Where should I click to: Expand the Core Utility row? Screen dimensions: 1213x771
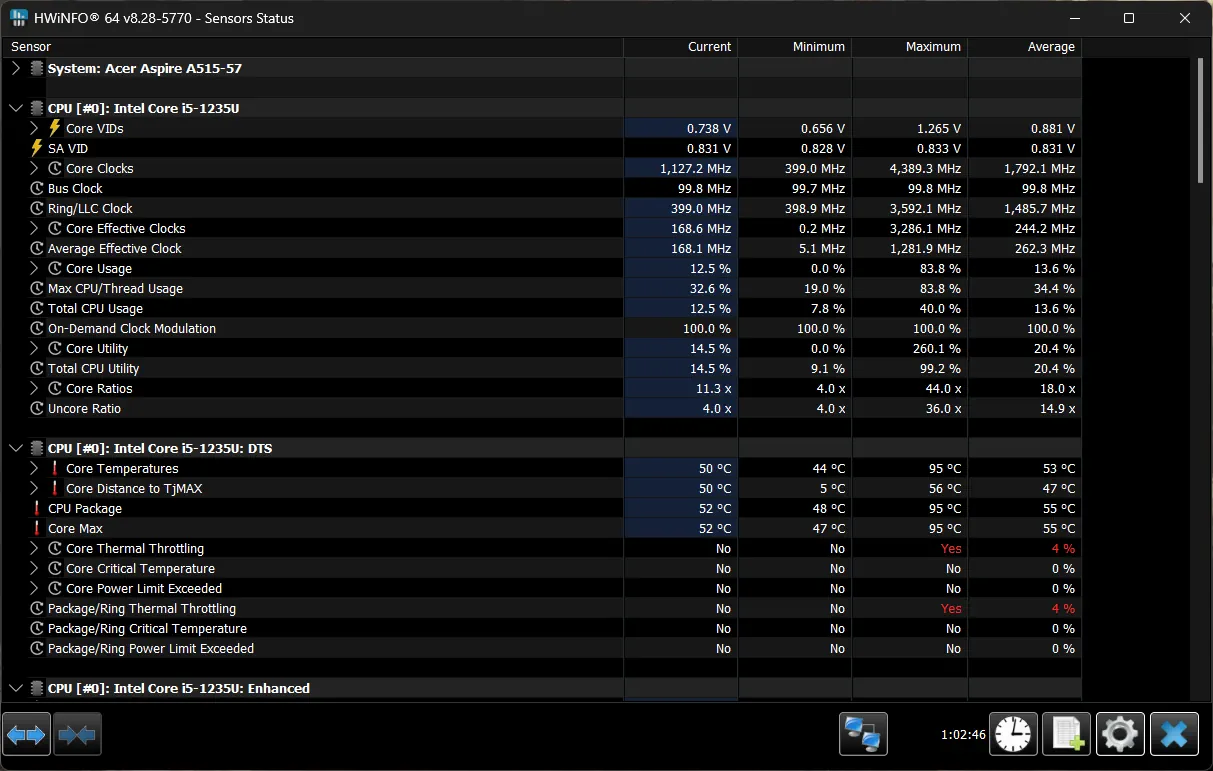pyautogui.click(x=34, y=348)
